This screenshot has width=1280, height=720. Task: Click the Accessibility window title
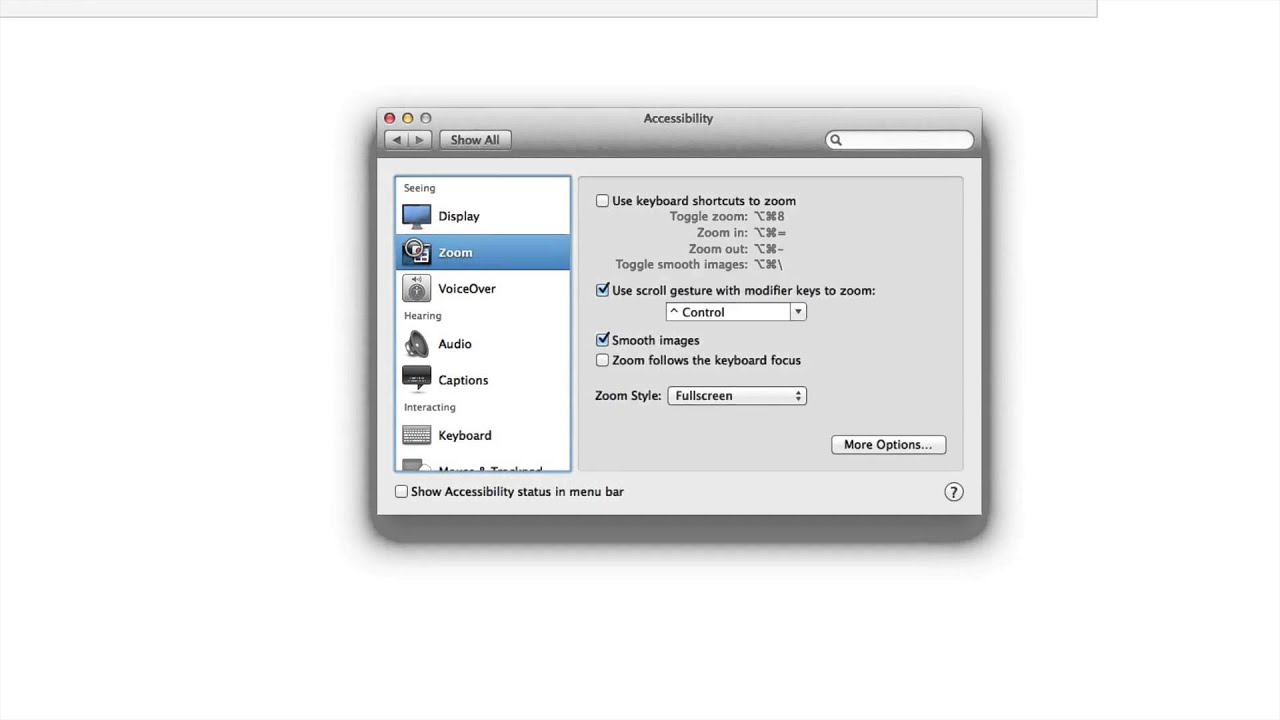(x=678, y=118)
